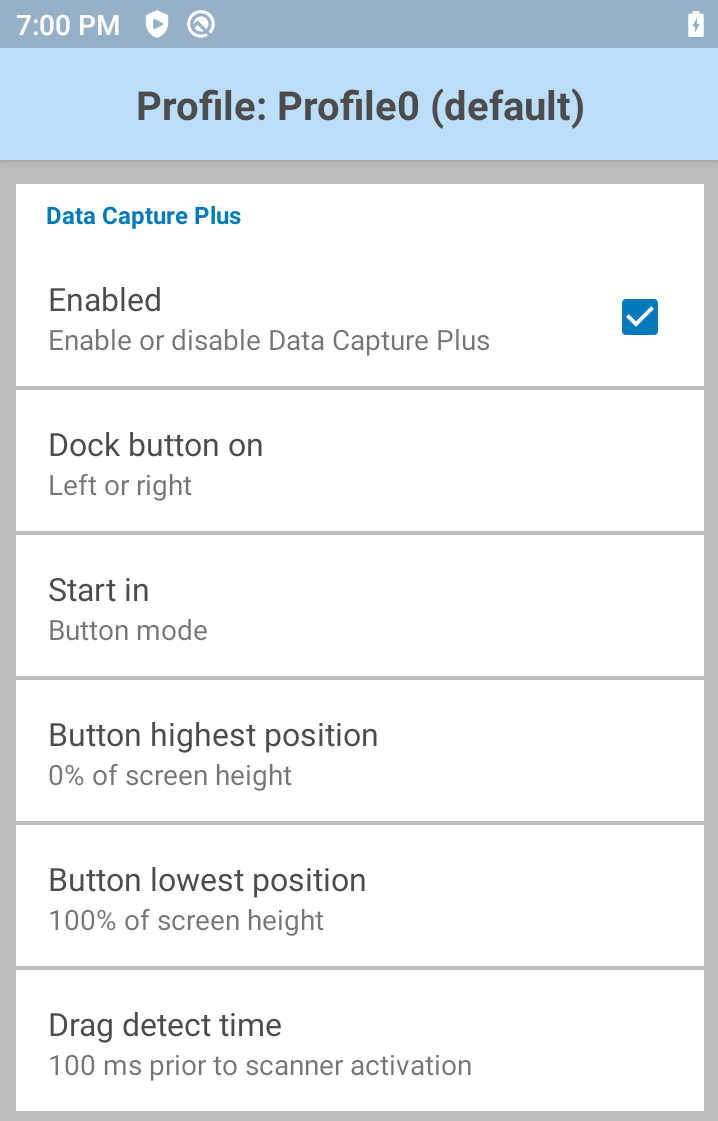718x1121 pixels.
Task: Open Drag detect time setting
Action: [x=360, y=1041]
